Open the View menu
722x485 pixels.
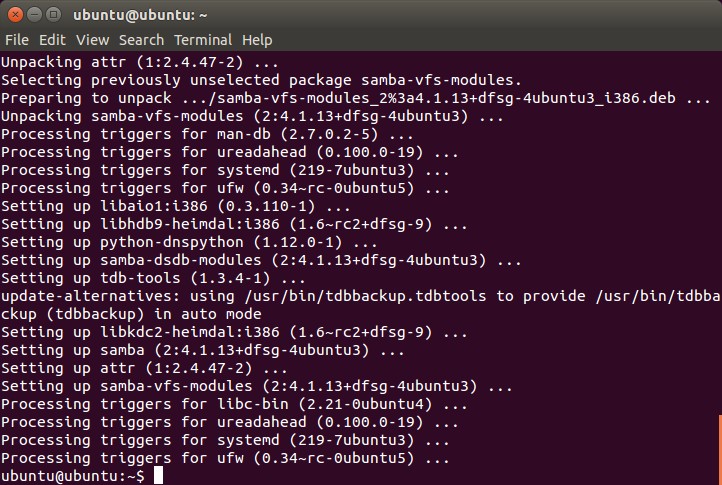point(92,40)
